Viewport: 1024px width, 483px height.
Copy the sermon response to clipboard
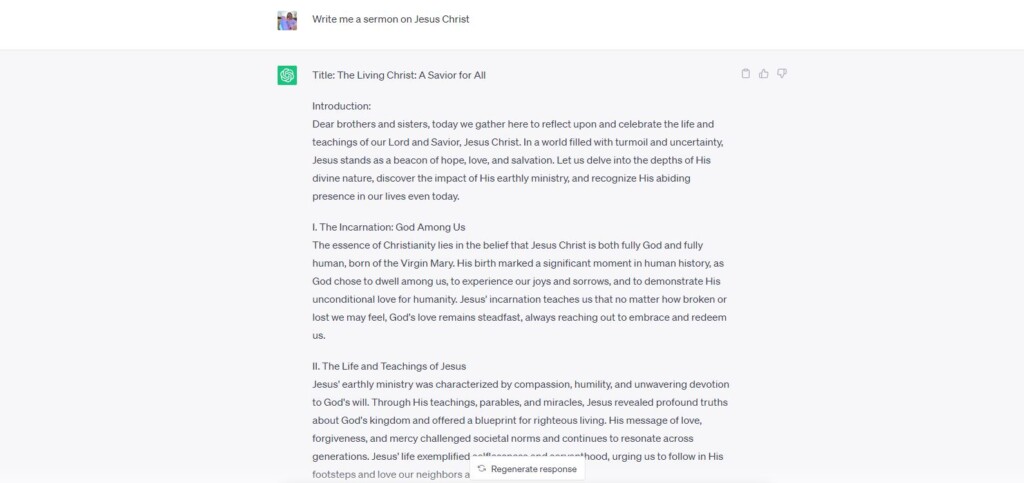pyautogui.click(x=745, y=73)
